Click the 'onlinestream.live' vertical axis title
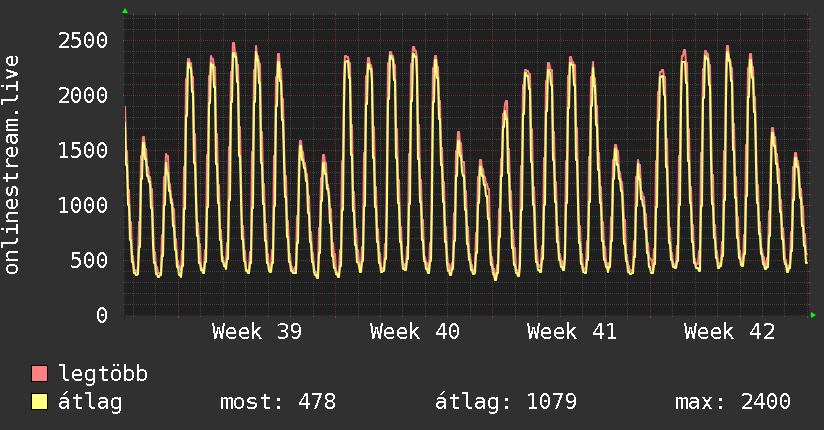 pos(12,165)
